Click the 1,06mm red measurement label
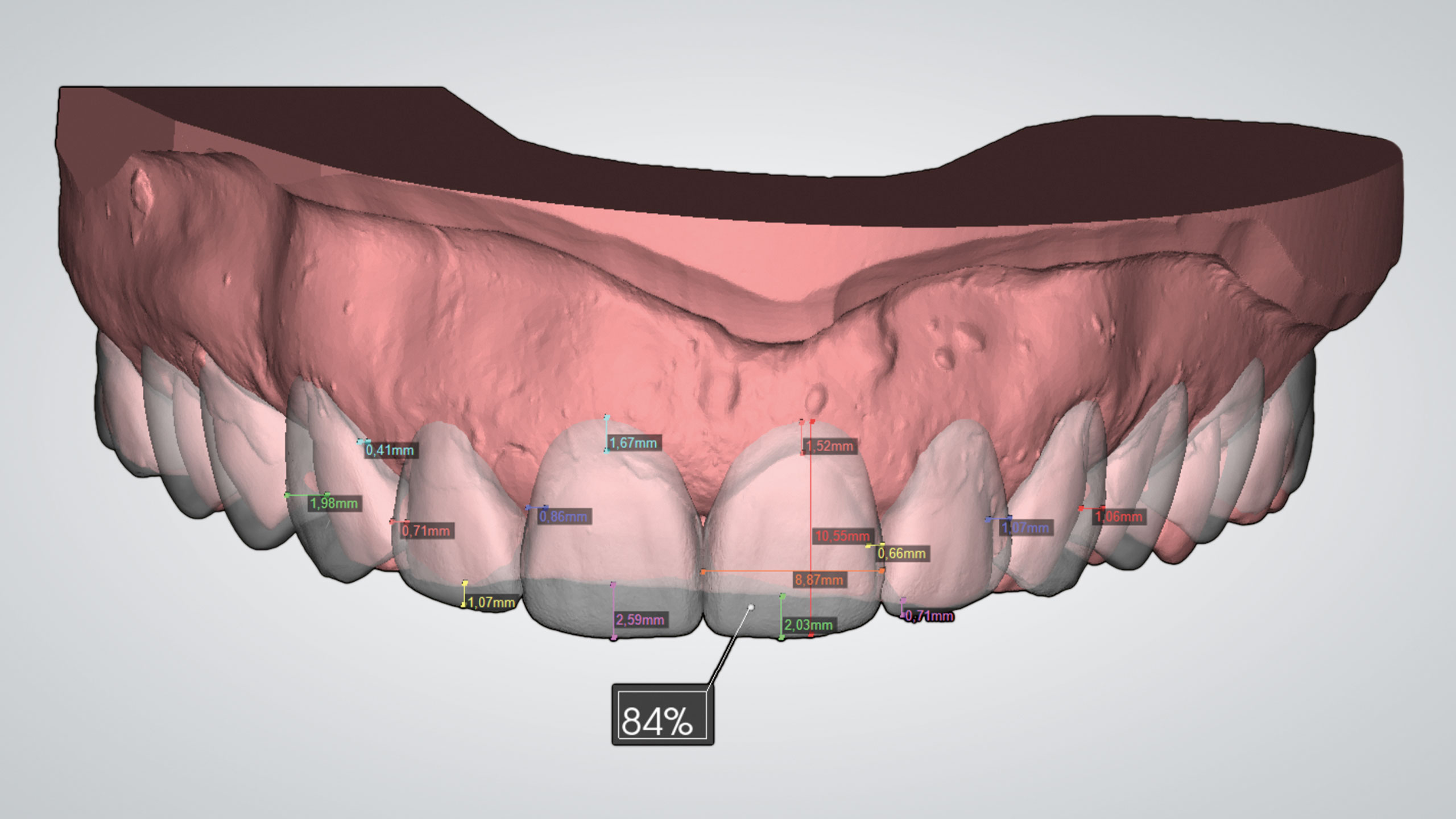1456x819 pixels. pyautogui.click(x=1118, y=516)
